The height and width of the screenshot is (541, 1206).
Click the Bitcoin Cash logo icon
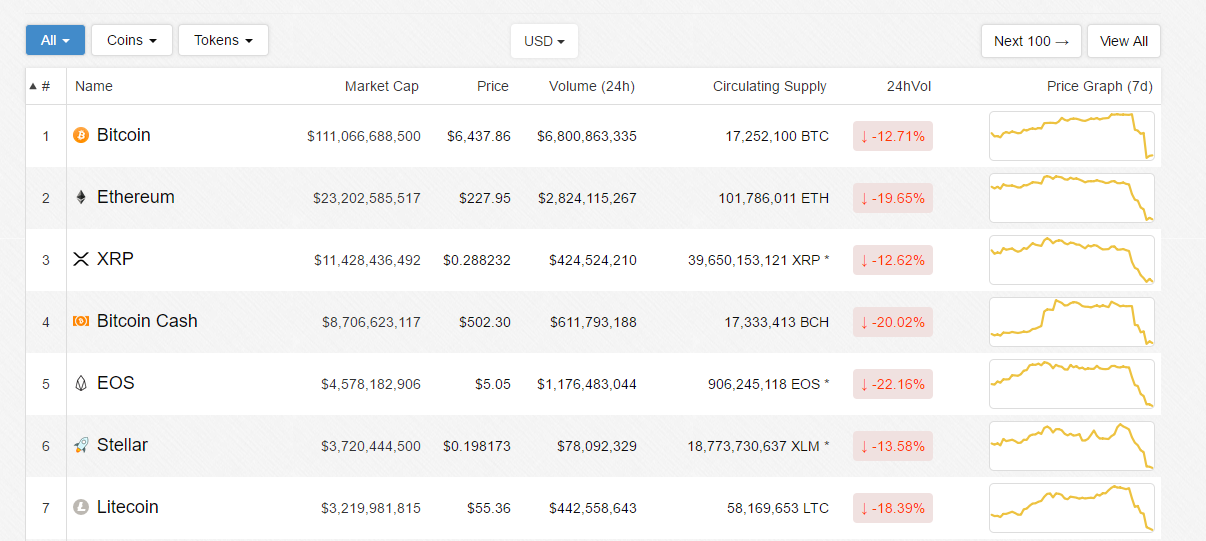81,321
